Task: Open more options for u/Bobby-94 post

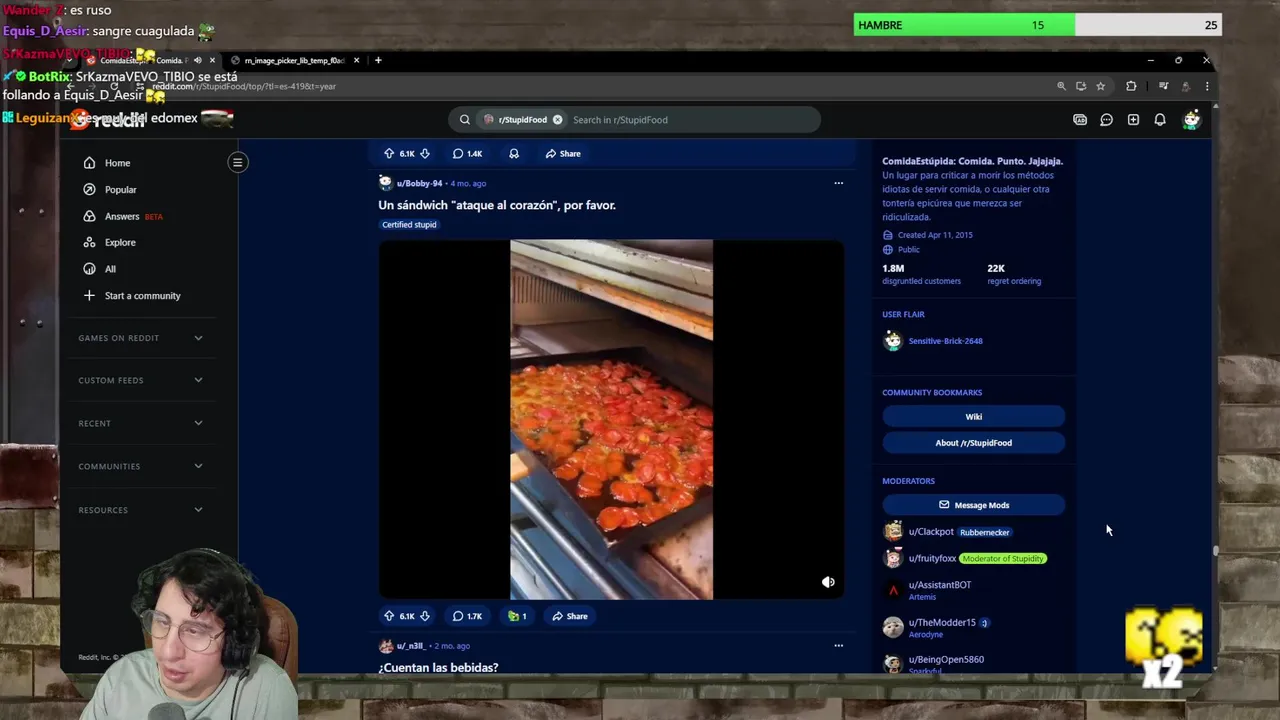Action: point(838,183)
